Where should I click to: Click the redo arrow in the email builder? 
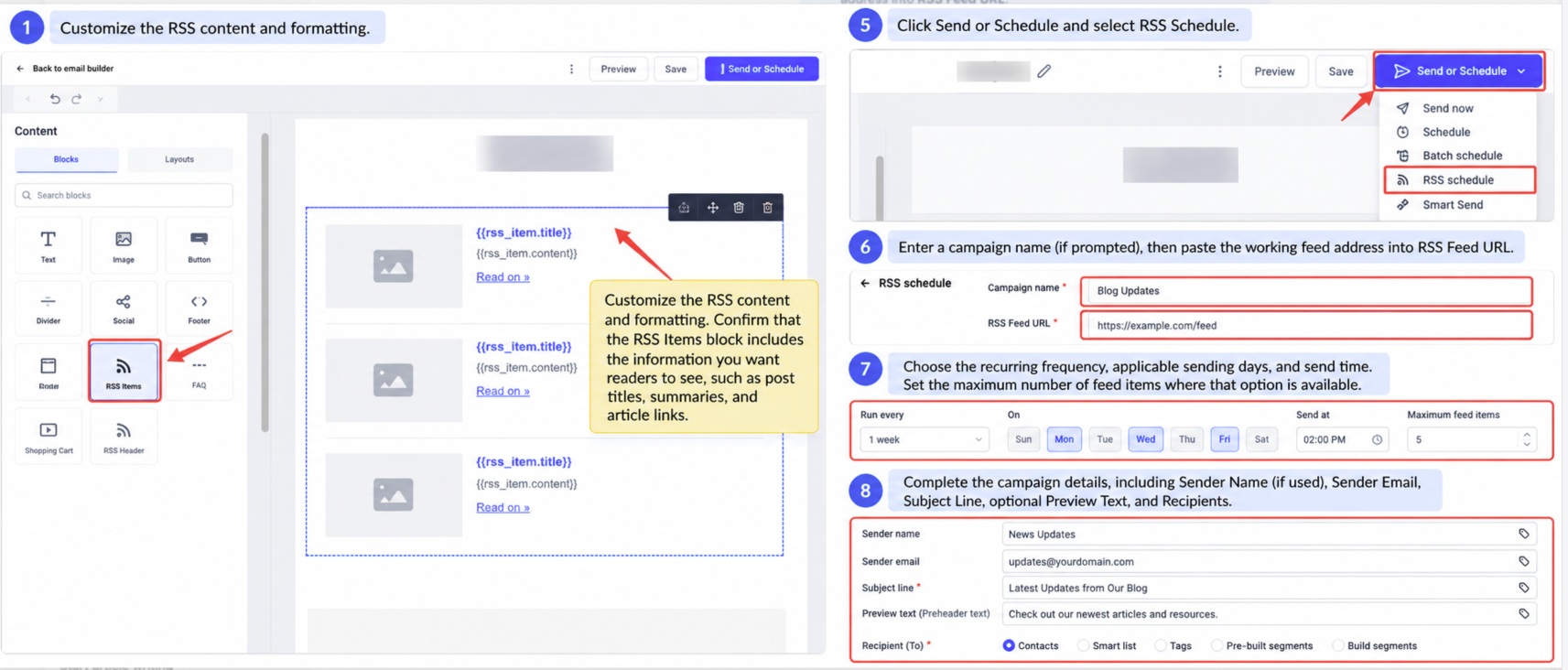point(77,99)
